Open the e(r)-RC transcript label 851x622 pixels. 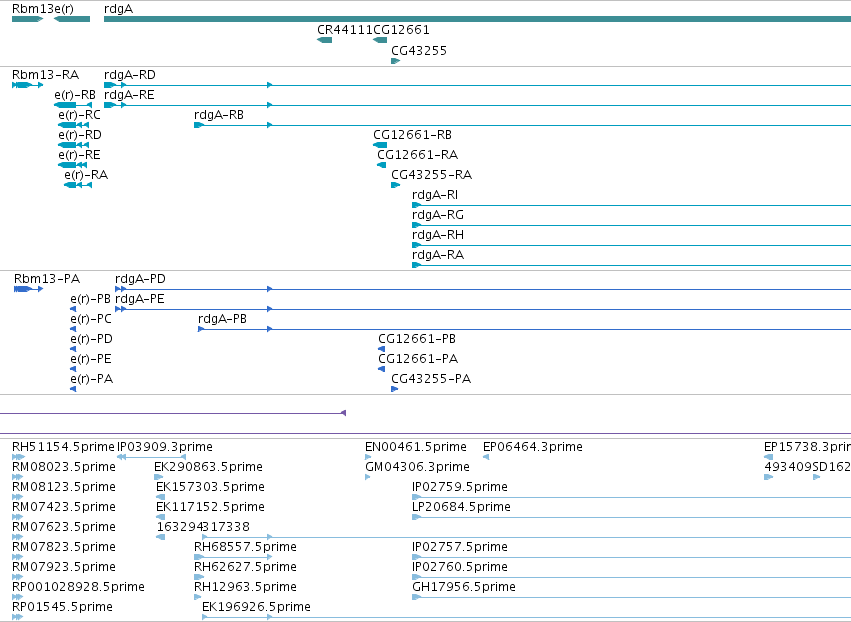pos(79,115)
